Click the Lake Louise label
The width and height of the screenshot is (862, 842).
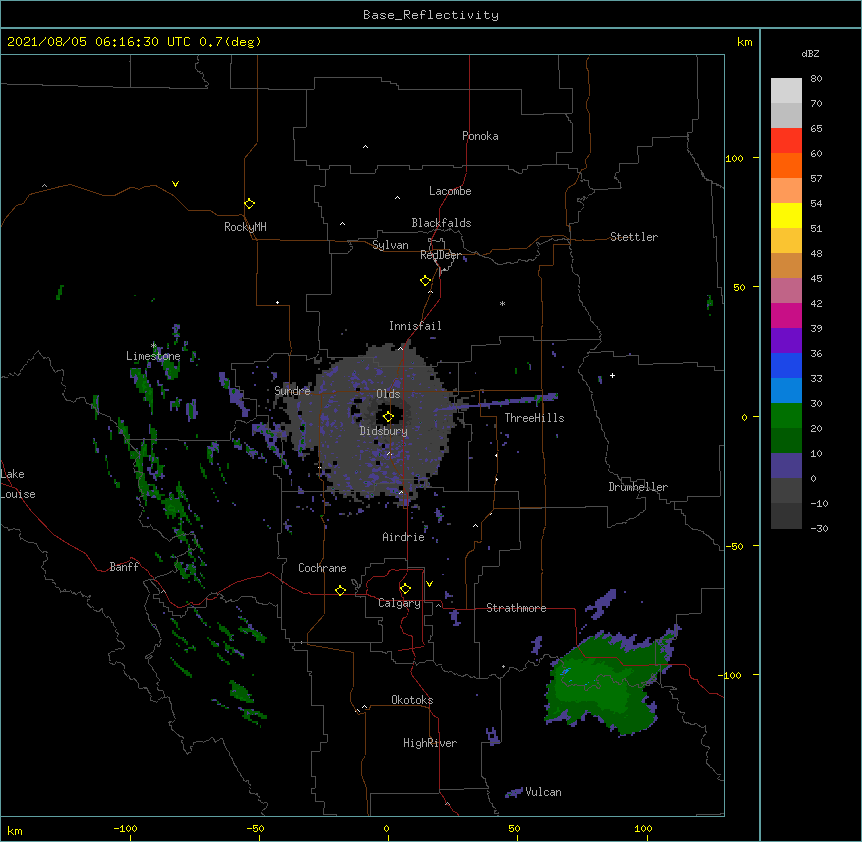[x=18, y=484]
